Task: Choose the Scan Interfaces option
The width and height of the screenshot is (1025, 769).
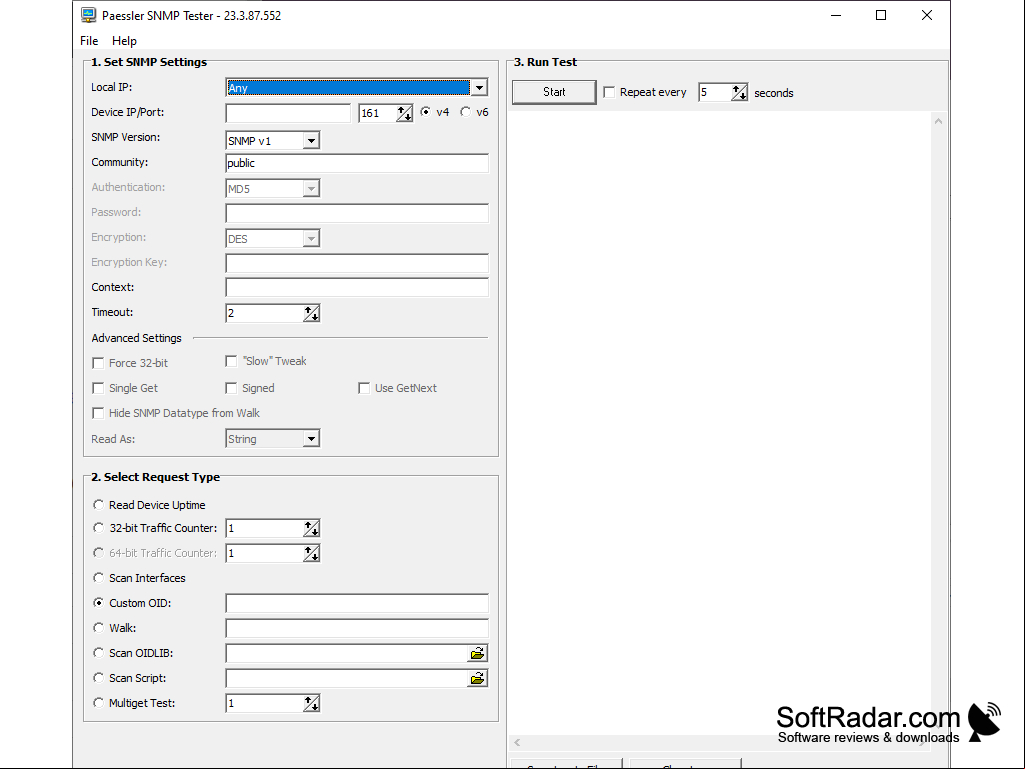Action: tap(98, 577)
